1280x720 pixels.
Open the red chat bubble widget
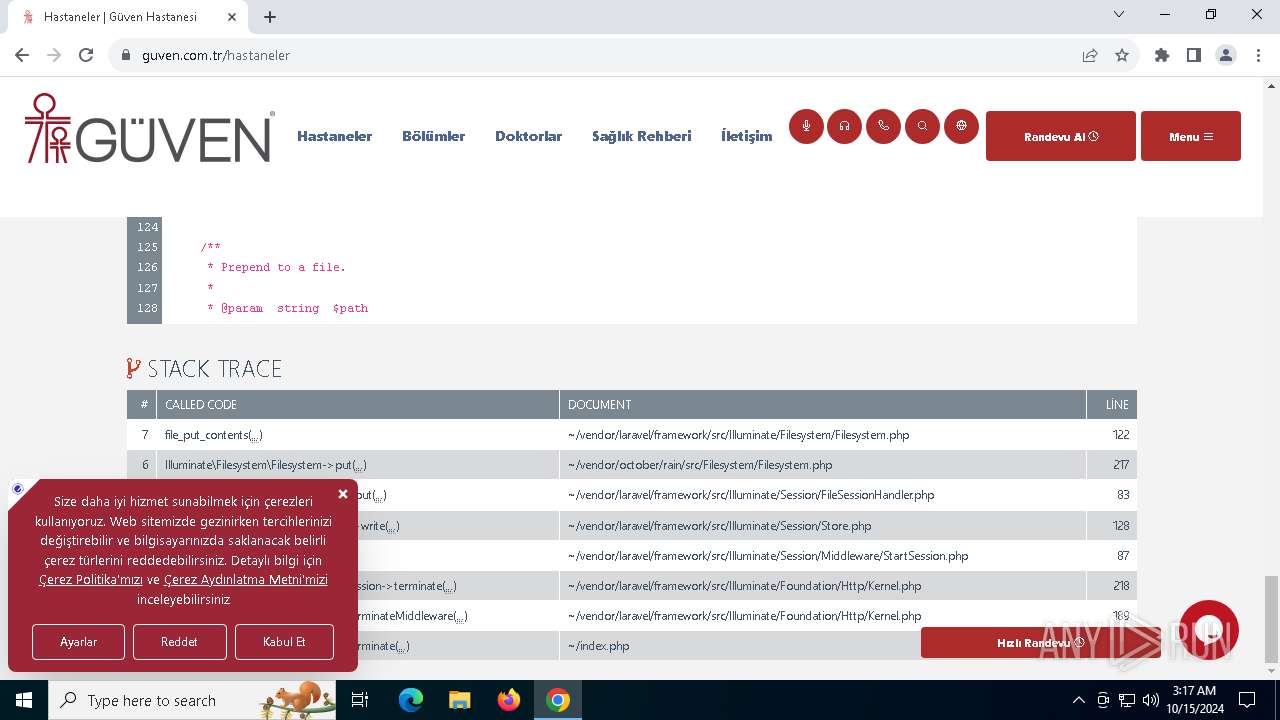tap(1209, 630)
